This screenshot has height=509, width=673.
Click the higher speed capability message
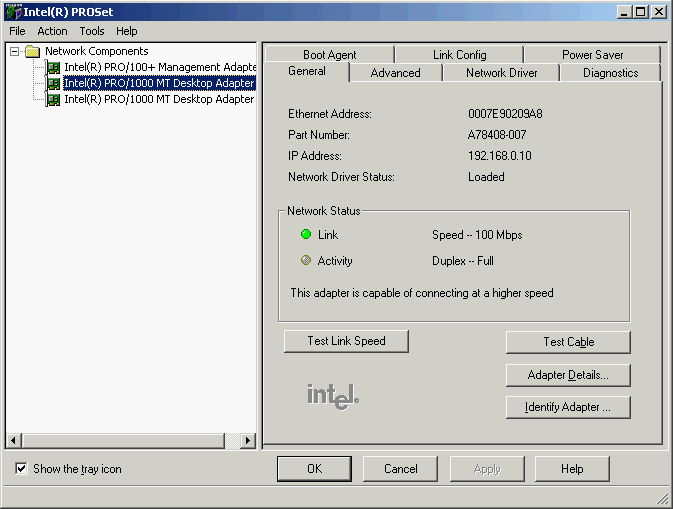pyautogui.click(x=422, y=293)
